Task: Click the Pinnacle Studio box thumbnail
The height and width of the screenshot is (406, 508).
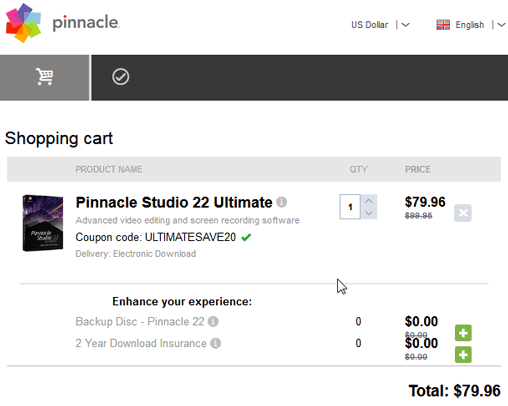Action: [x=43, y=223]
